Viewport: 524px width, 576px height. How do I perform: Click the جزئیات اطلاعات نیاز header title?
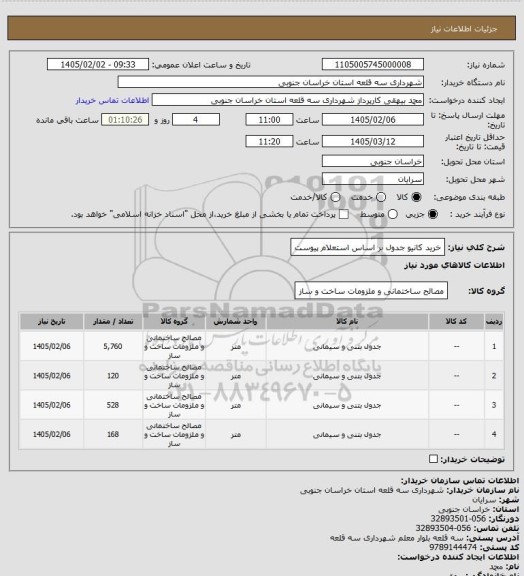[464, 29]
